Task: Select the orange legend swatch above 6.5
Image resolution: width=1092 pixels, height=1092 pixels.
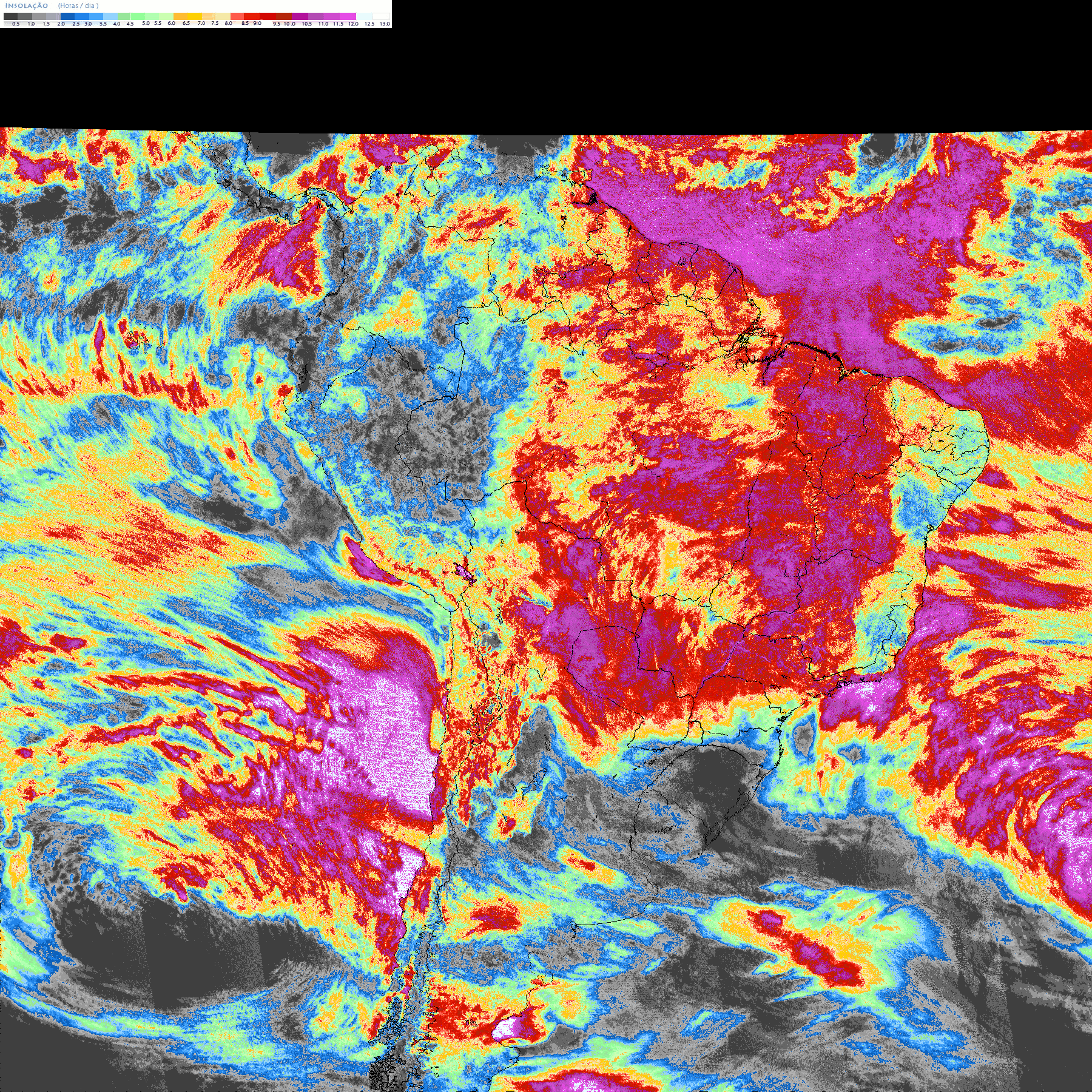Action: [x=181, y=16]
